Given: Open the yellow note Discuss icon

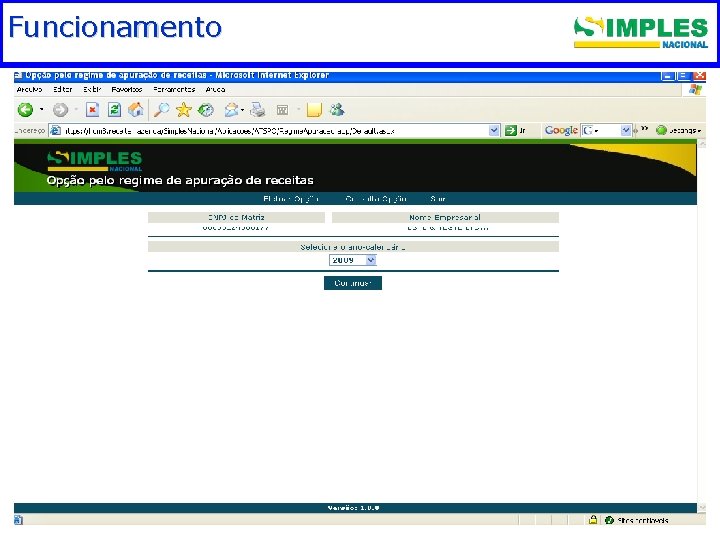Looking at the screenshot, I should pyautogui.click(x=315, y=110).
